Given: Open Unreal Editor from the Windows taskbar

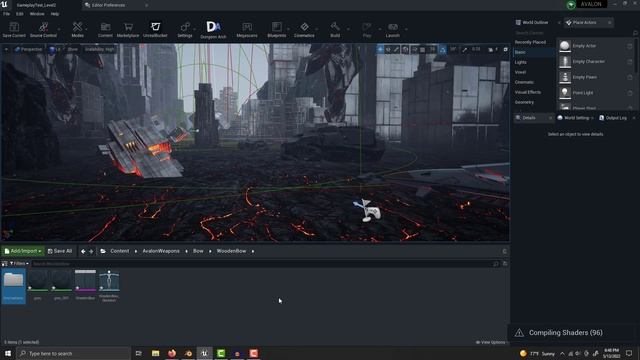Looking at the screenshot, I should pos(204,353).
